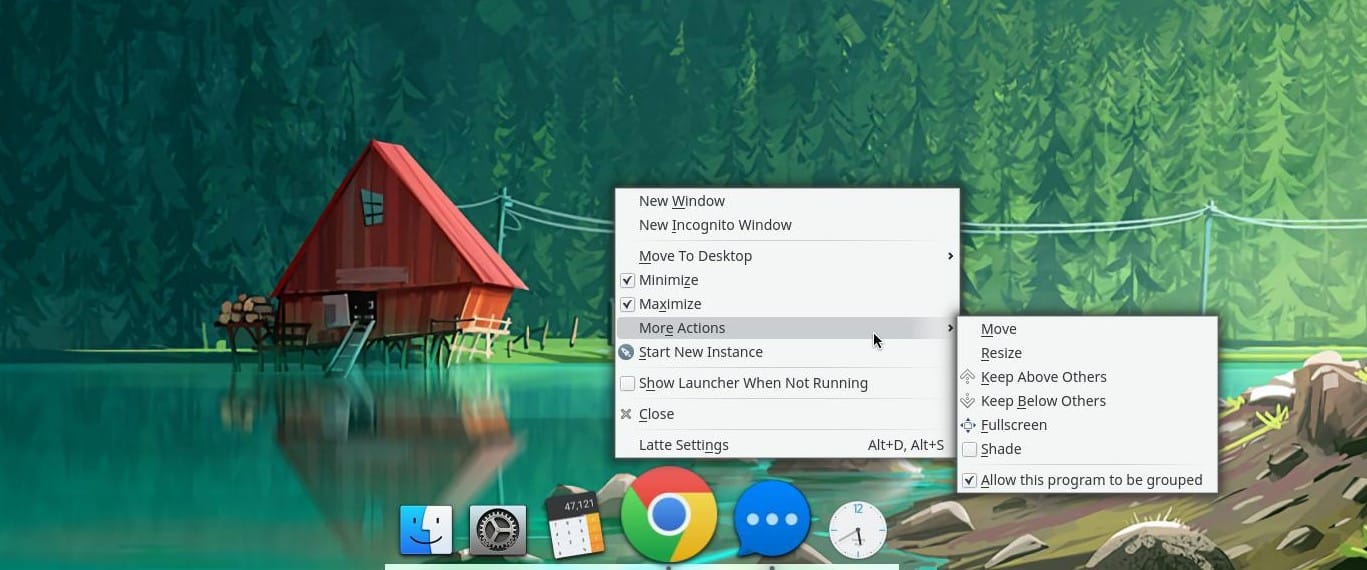This screenshot has height=570, width=1367.
Task: Click the X icon beside Close
Action: click(x=627, y=414)
